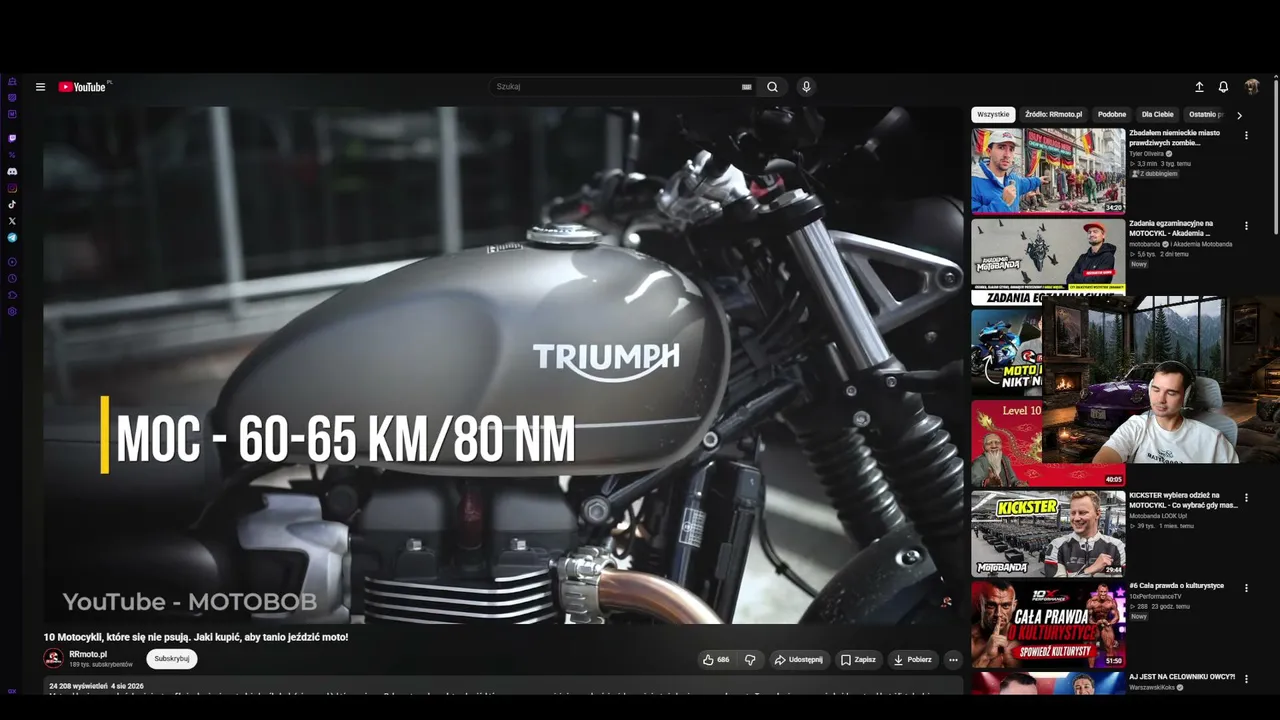Image resolution: width=1280 pixels, height=720 pixels.
Task: Open Discord from the browser sidebar
Action: pyautogui.click(x=12, y=171)
